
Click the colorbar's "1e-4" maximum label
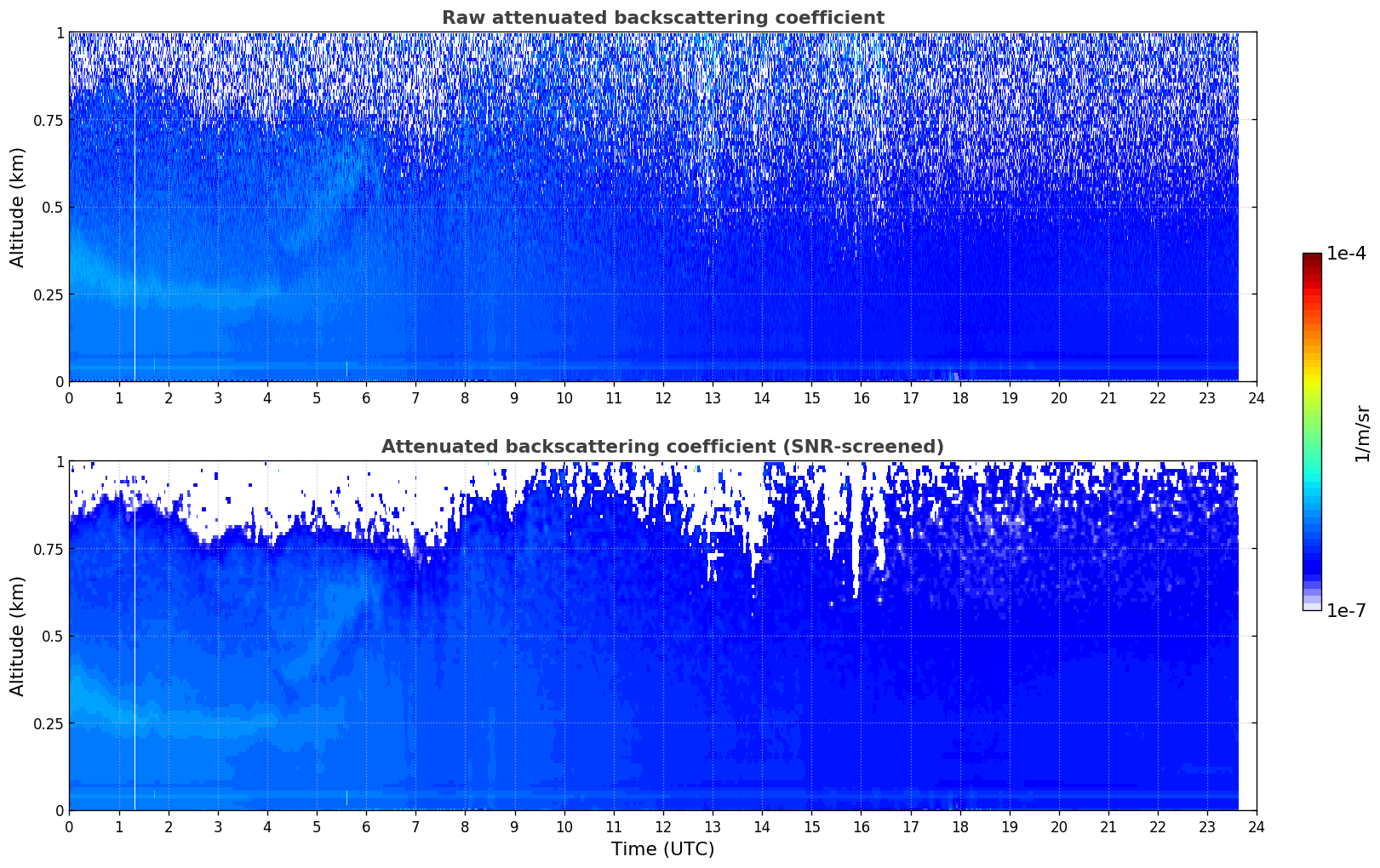(1346, 254)
